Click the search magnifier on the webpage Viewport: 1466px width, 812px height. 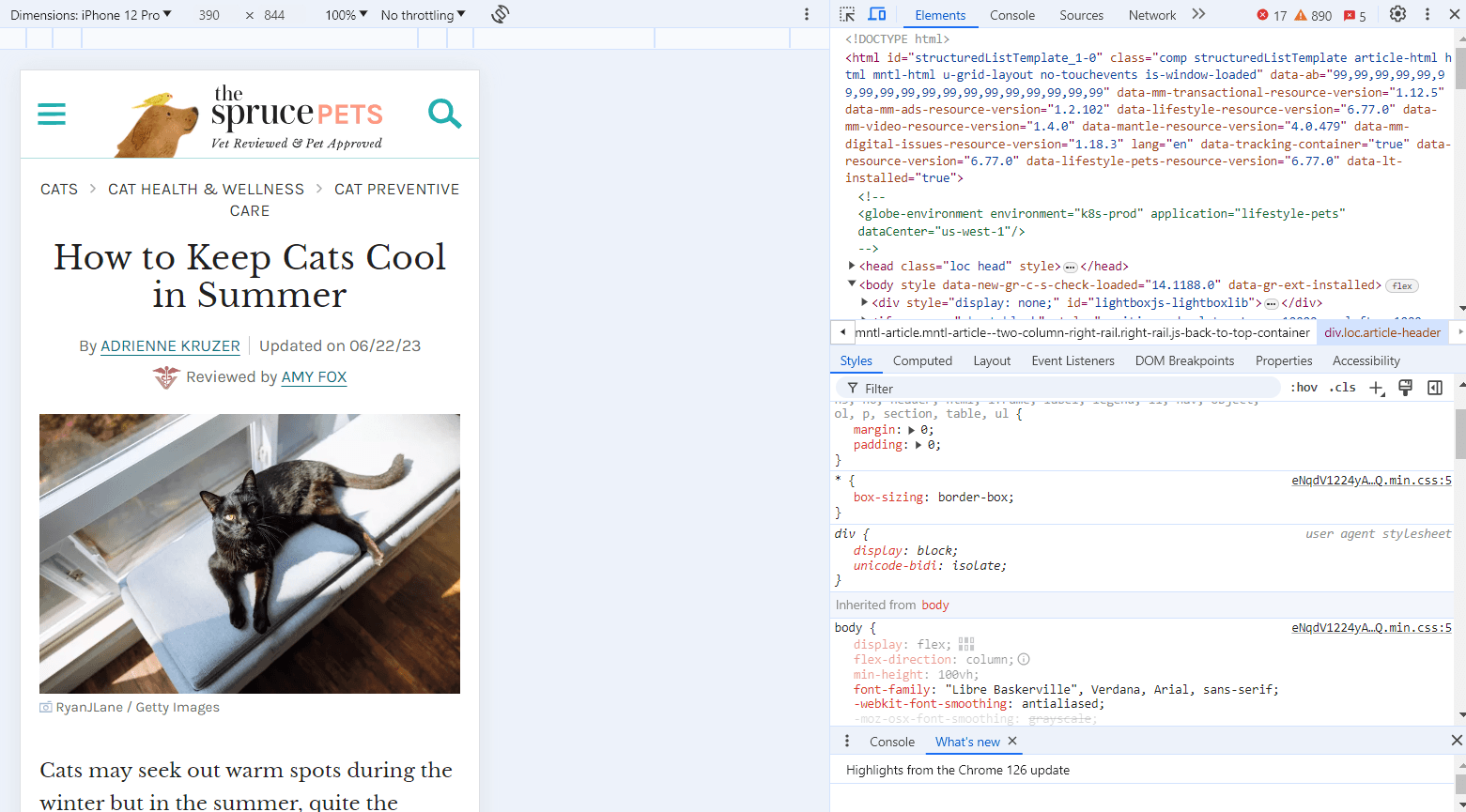444,114
